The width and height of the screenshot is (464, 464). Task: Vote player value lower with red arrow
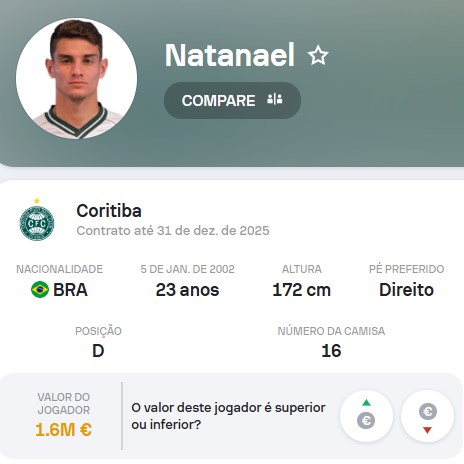[x=427, y=416]
